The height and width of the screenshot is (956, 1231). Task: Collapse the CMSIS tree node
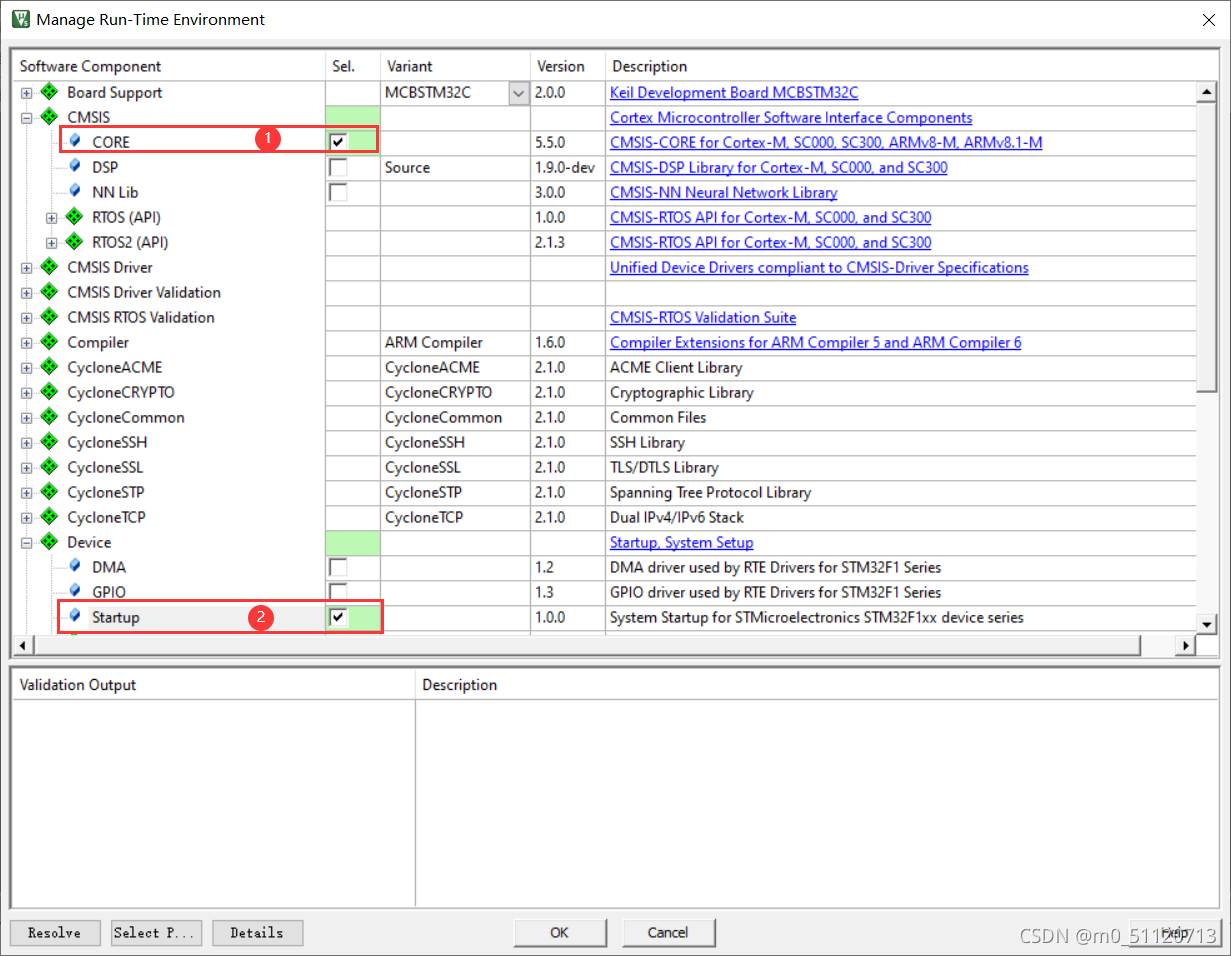tap(26, 118)
